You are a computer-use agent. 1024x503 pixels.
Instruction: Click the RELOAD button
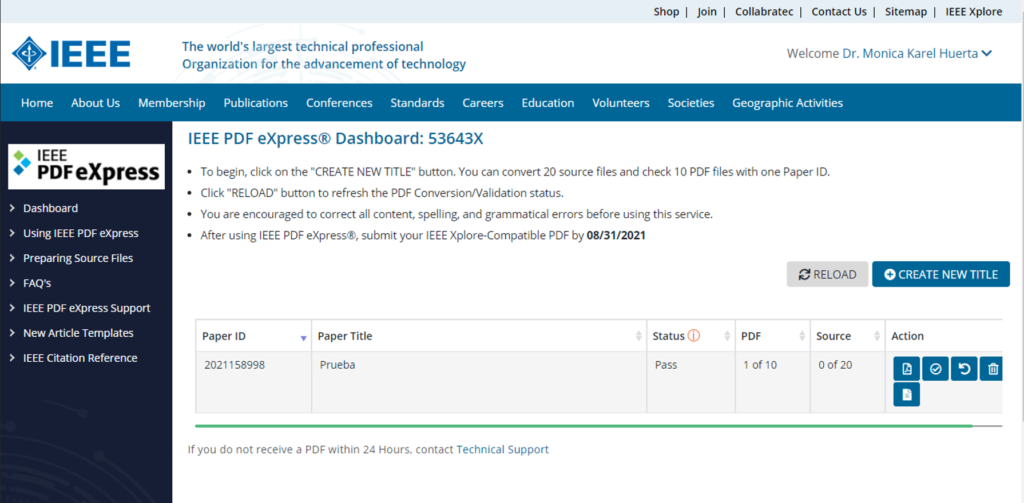(x=827, y=274)
